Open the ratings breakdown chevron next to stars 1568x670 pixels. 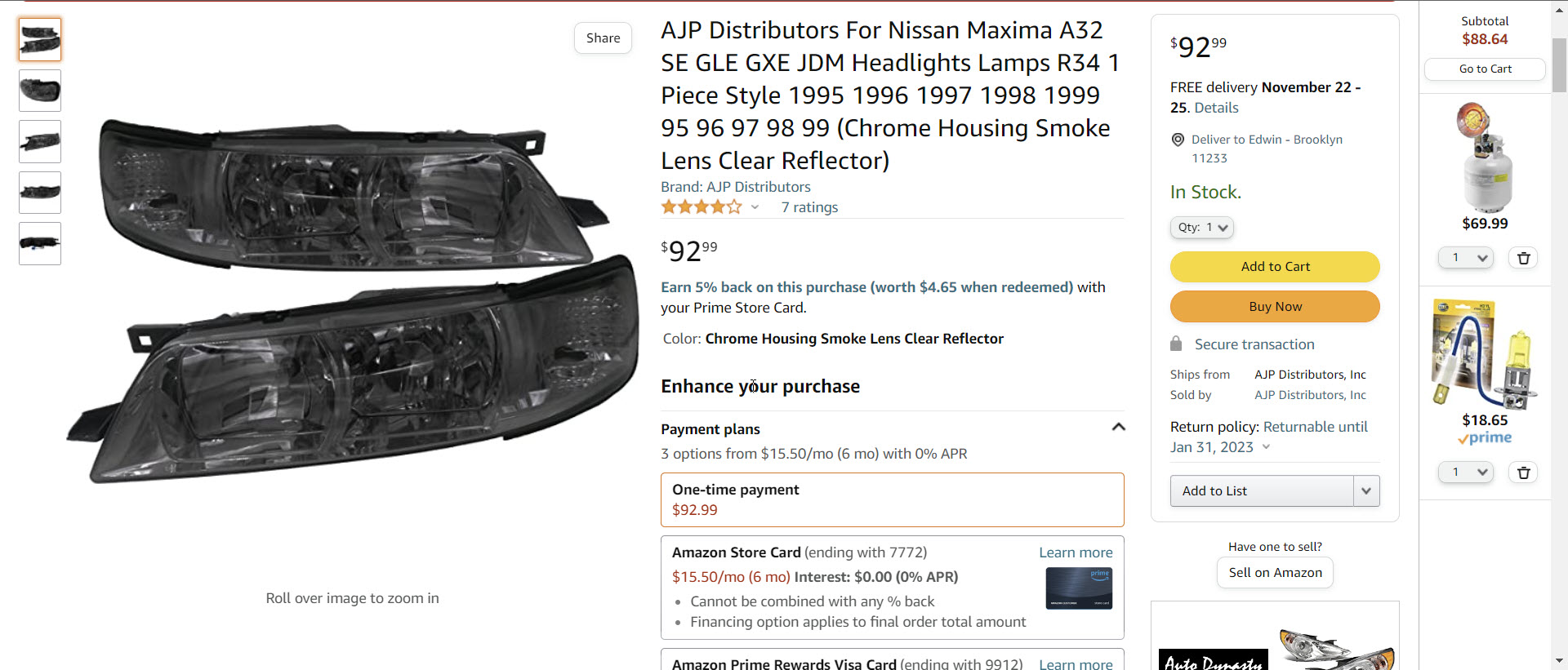(755, 207)
